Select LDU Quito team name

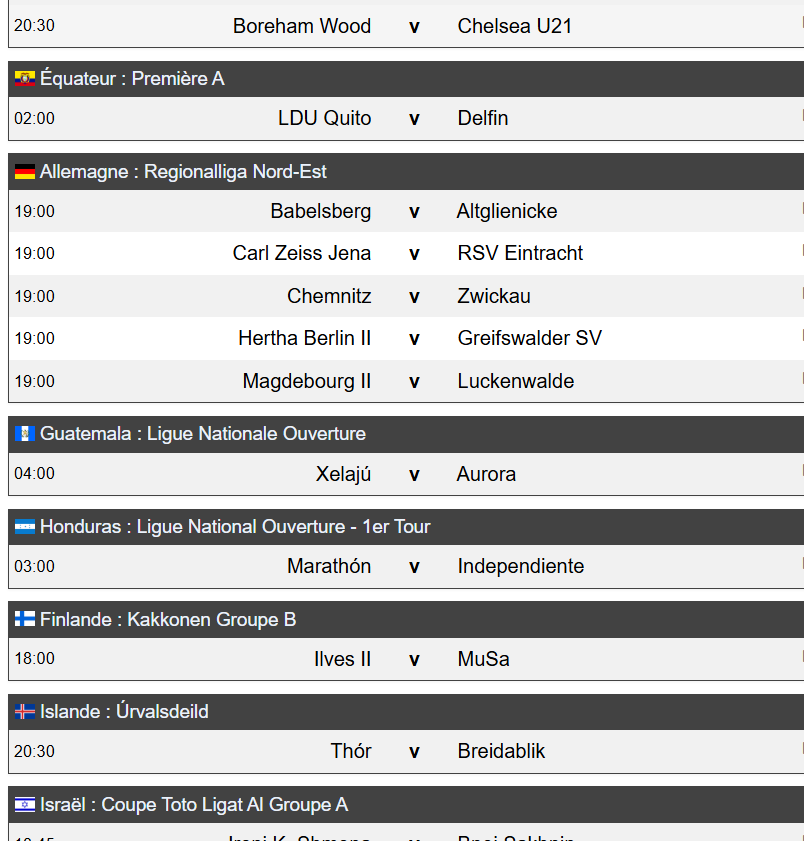click(x=324, y=118)
